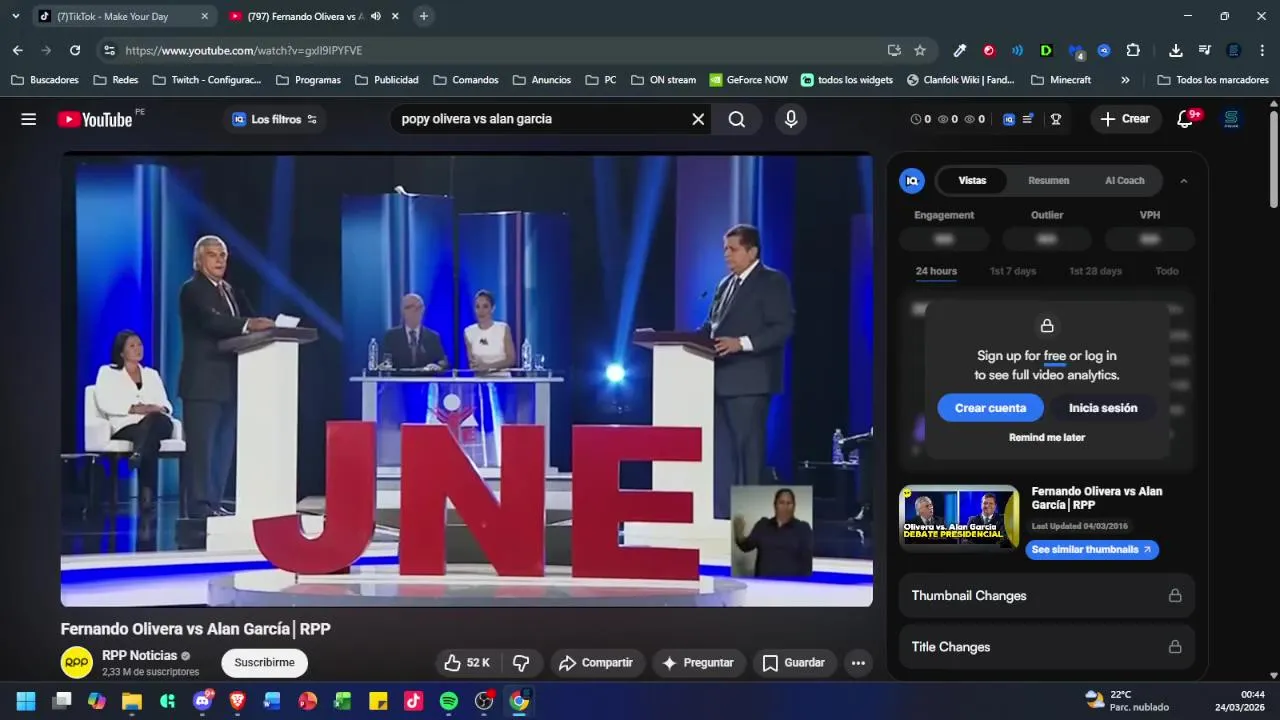Select the 24 hours range tab

pyautogui.click(x=936, y=271)
